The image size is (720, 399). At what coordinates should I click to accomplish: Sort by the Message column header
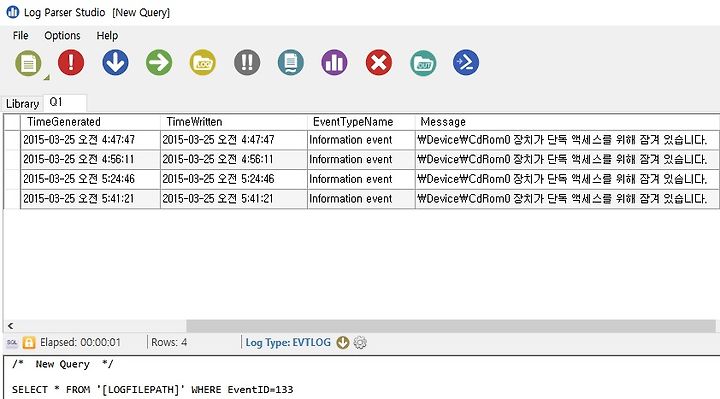(x=567, y=122)
